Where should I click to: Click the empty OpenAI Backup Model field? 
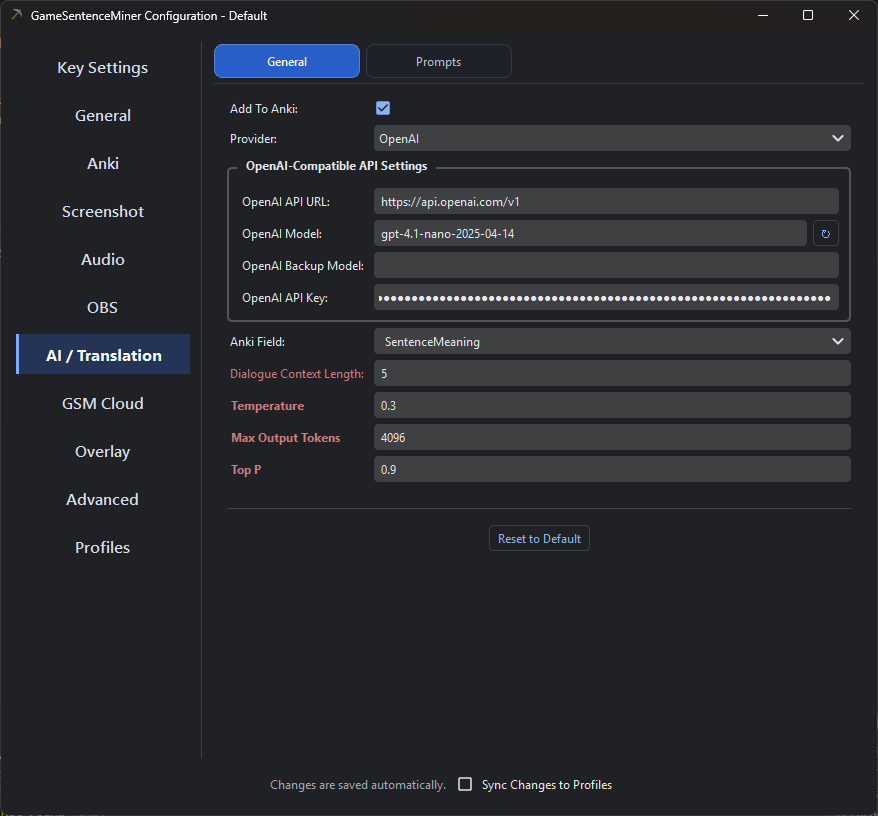(606, 265)
